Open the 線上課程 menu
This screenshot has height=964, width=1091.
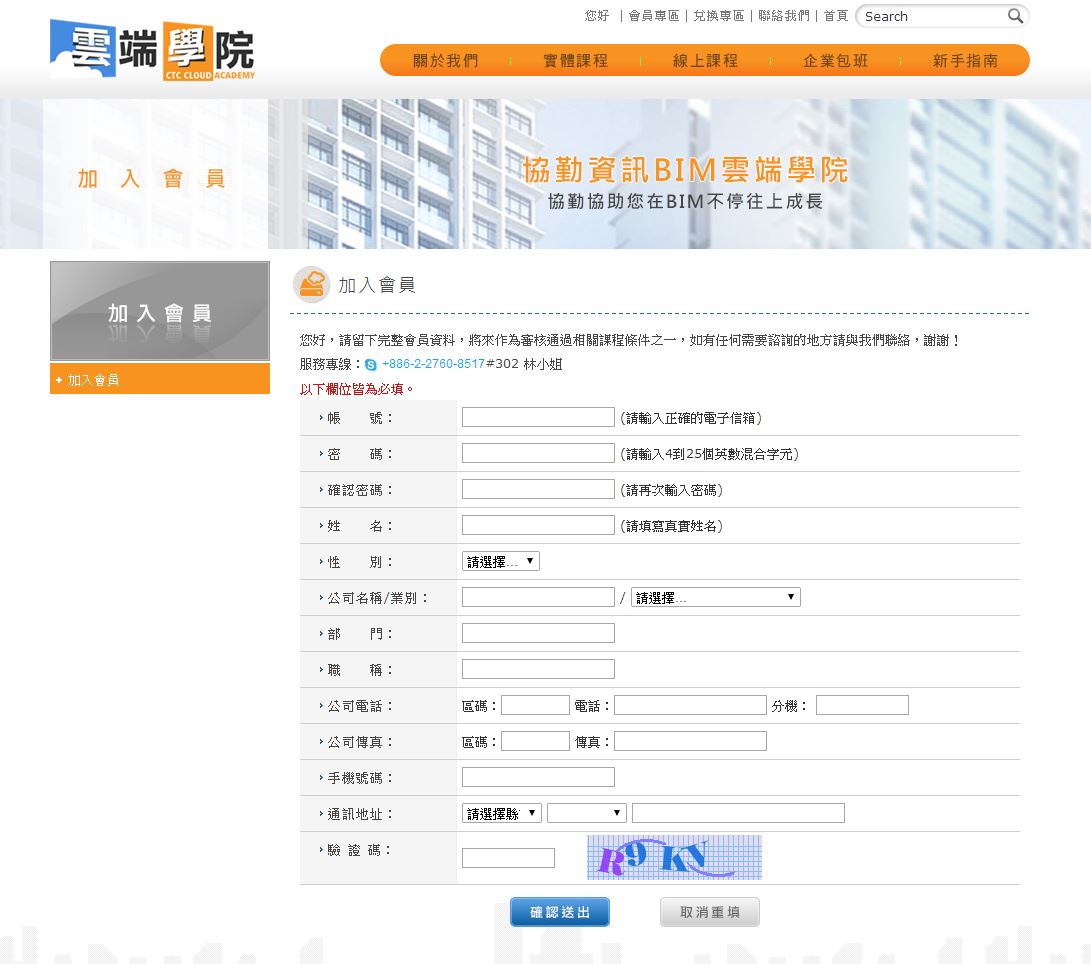point(705,61)
